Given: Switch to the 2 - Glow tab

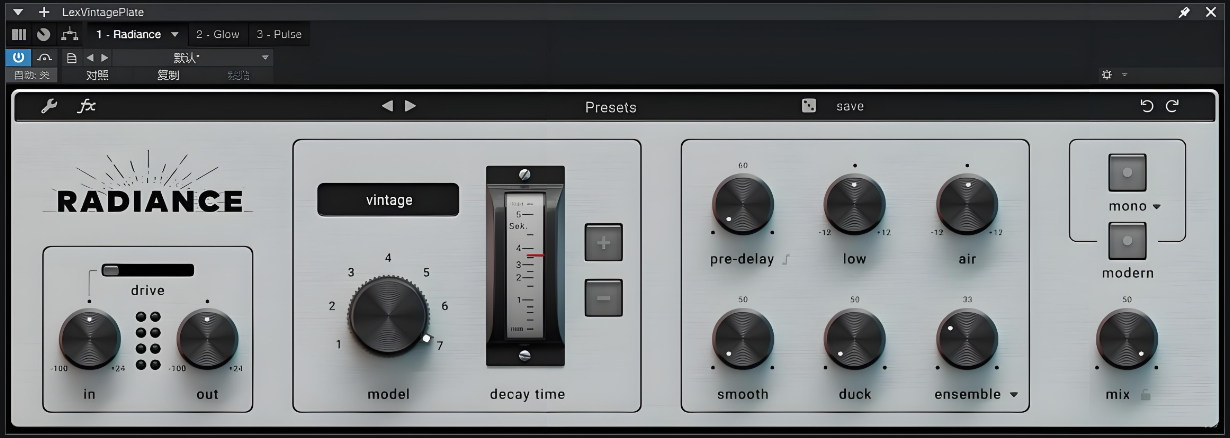Looking at the screenshot, I should coord(217,34).
